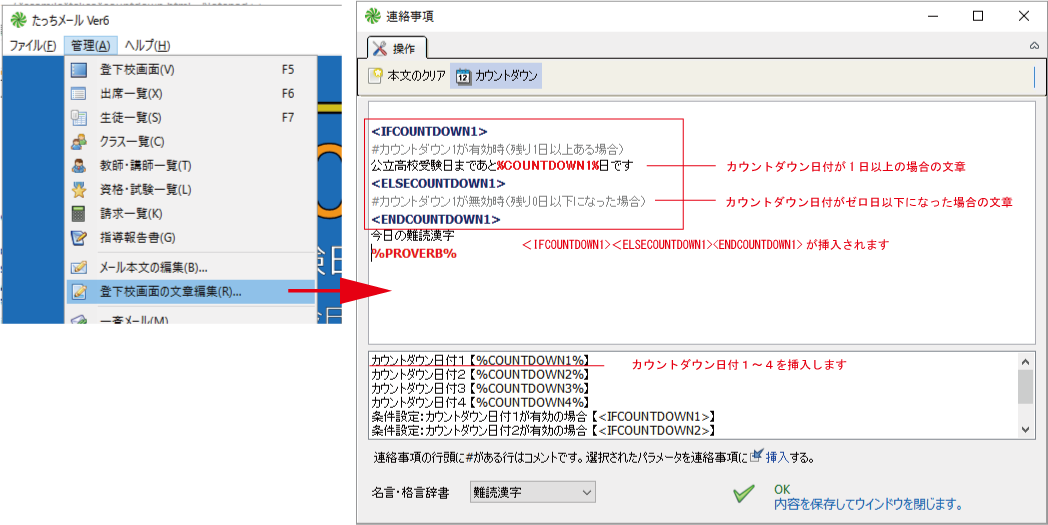The height and width of the screenshot is (525, 1048).
Task: Select カウントダウン日付3【%COUNTDOWN3%】 in the list
Action: (x=480, y=388)
